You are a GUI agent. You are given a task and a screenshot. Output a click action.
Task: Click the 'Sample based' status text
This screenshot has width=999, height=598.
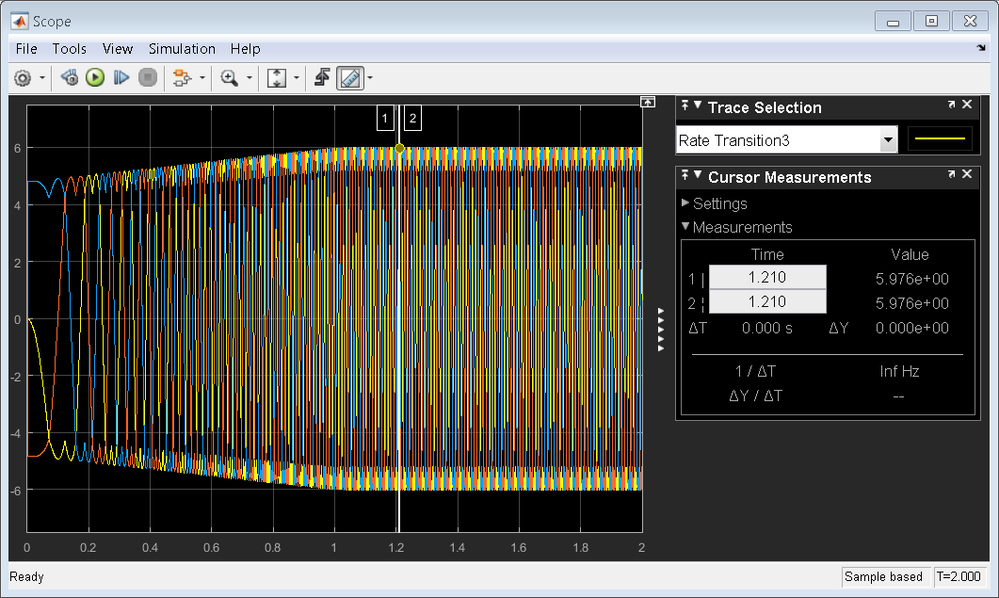(883, 577)
